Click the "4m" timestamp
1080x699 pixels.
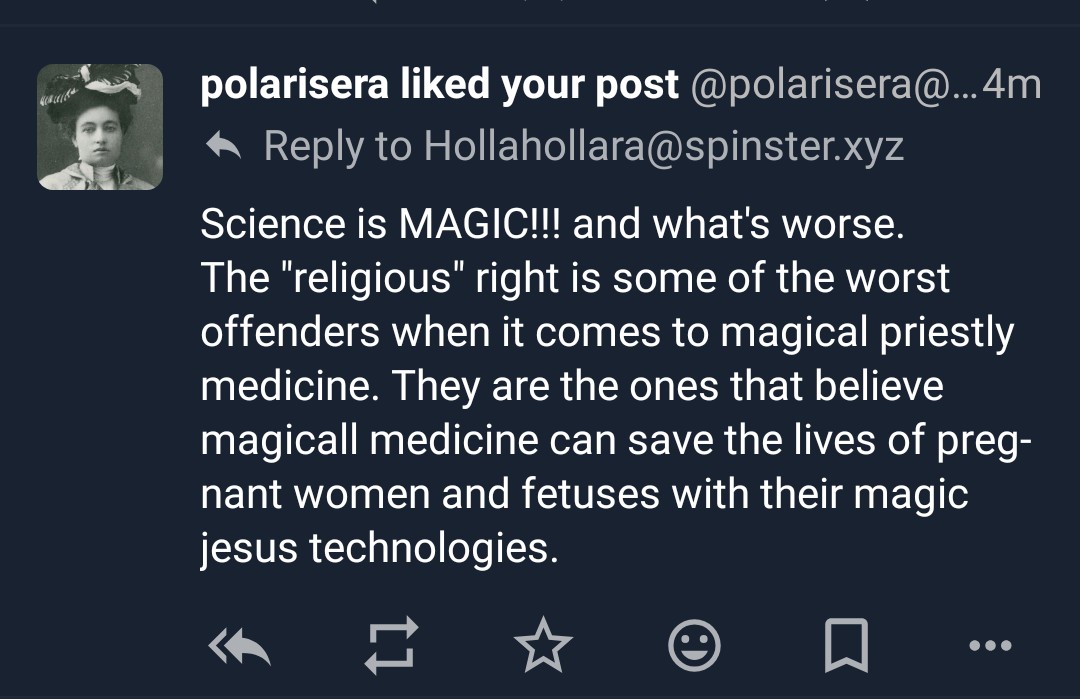click(x=1012, y=86)
